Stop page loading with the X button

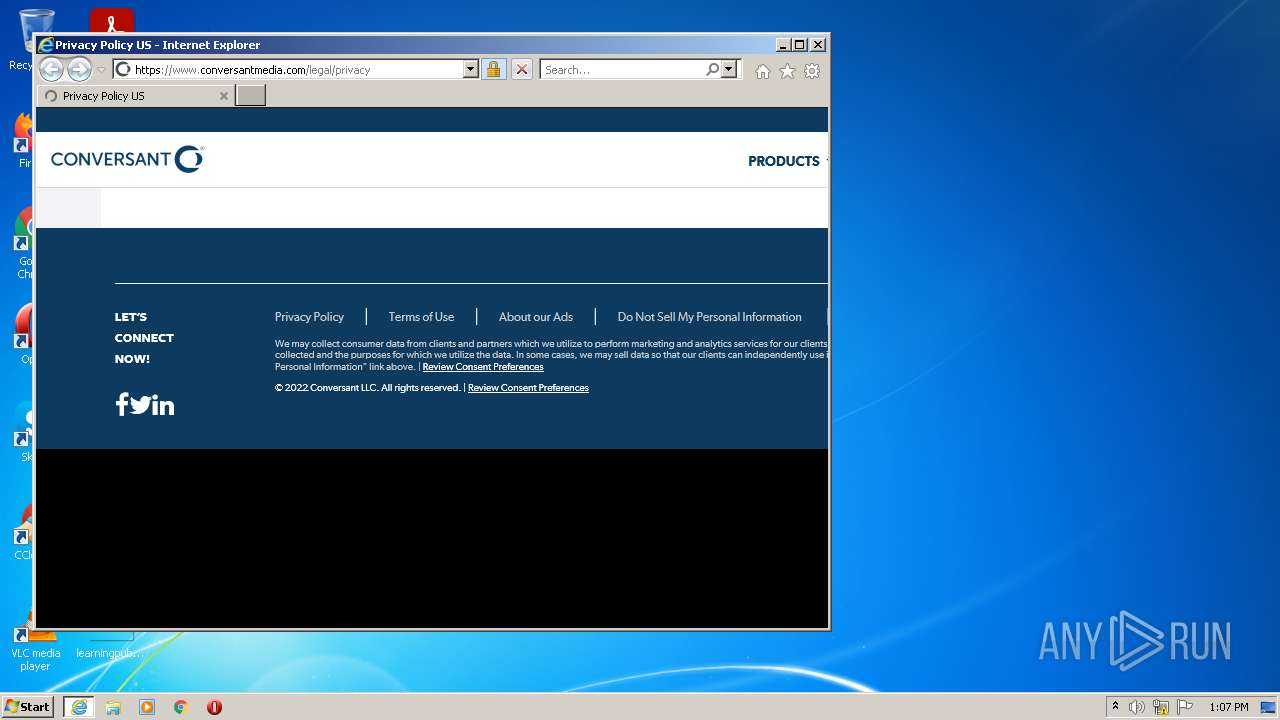click(x=522, y=70)
